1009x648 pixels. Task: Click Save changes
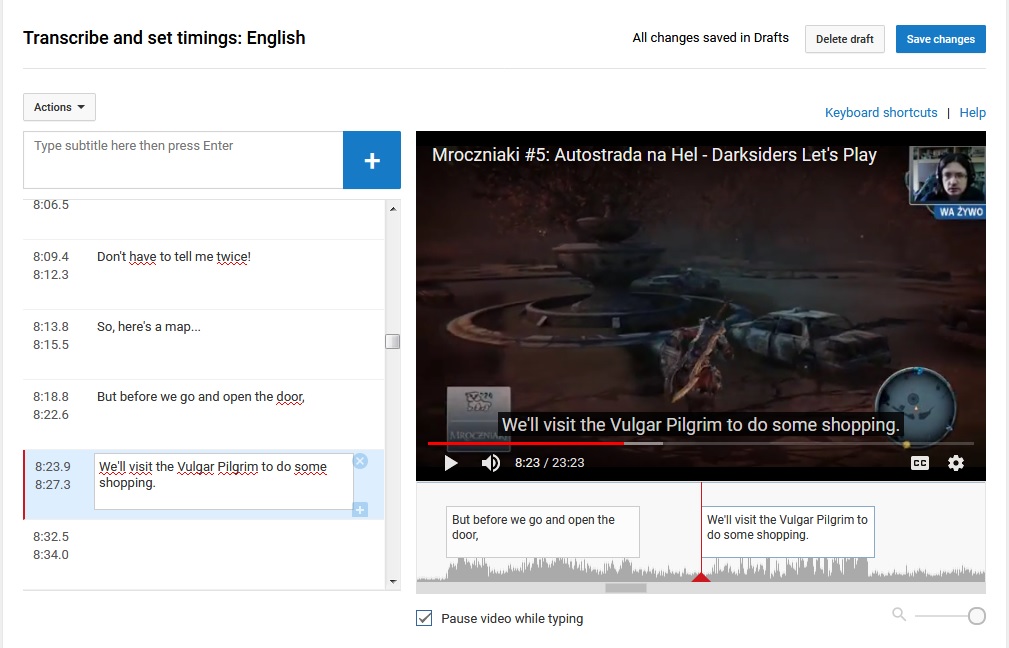[940, 39]
